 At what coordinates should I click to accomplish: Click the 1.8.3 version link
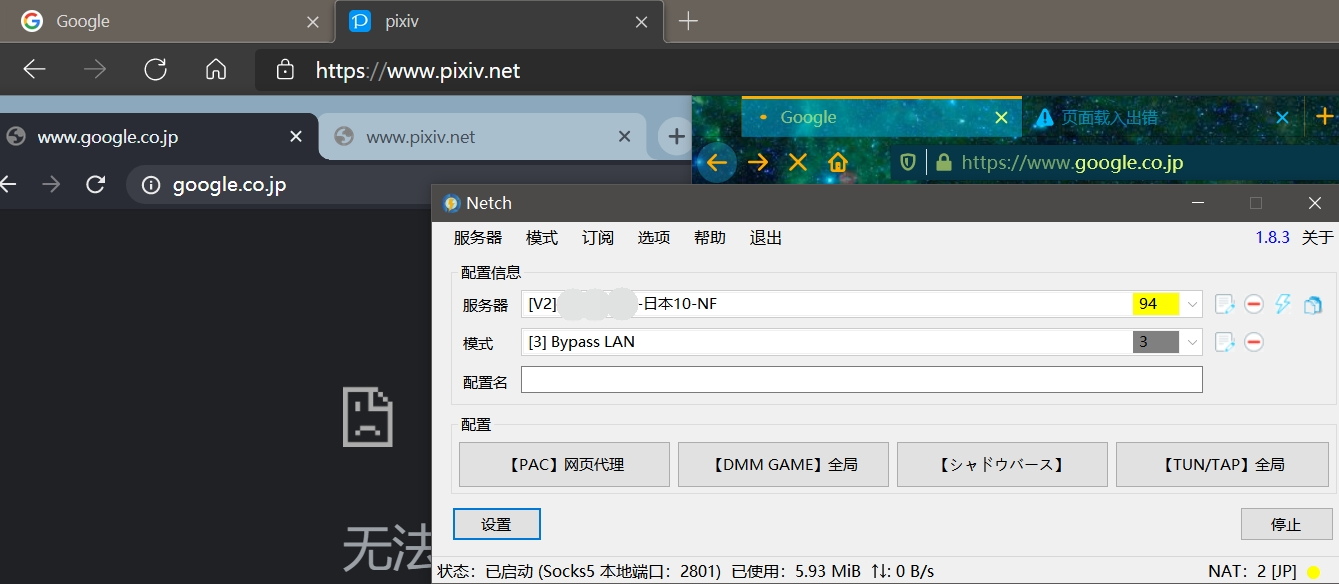click(1271, 237)
